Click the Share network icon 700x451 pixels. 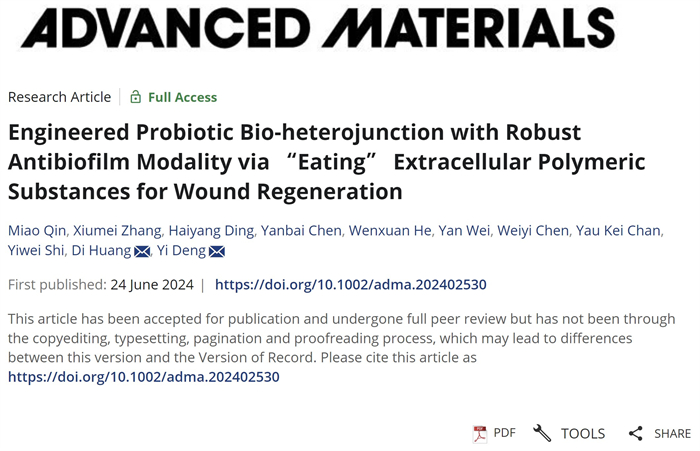pos(636,433)
